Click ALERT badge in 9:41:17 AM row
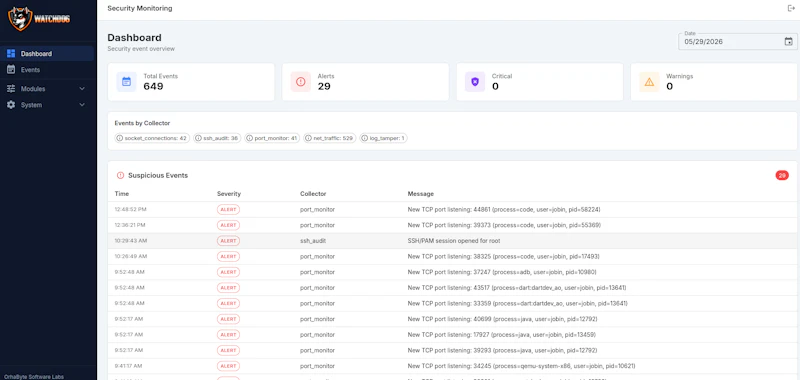Viewport: 800px width, 380px height. 228,366
